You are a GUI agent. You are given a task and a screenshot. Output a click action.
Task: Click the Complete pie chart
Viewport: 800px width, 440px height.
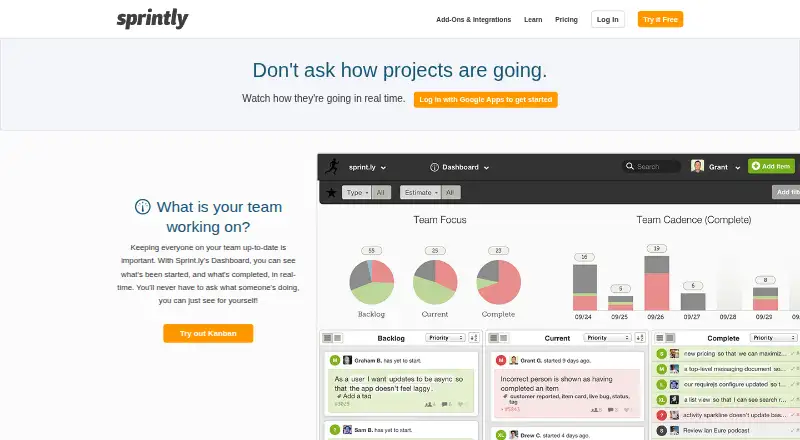[x=498, y=282]
